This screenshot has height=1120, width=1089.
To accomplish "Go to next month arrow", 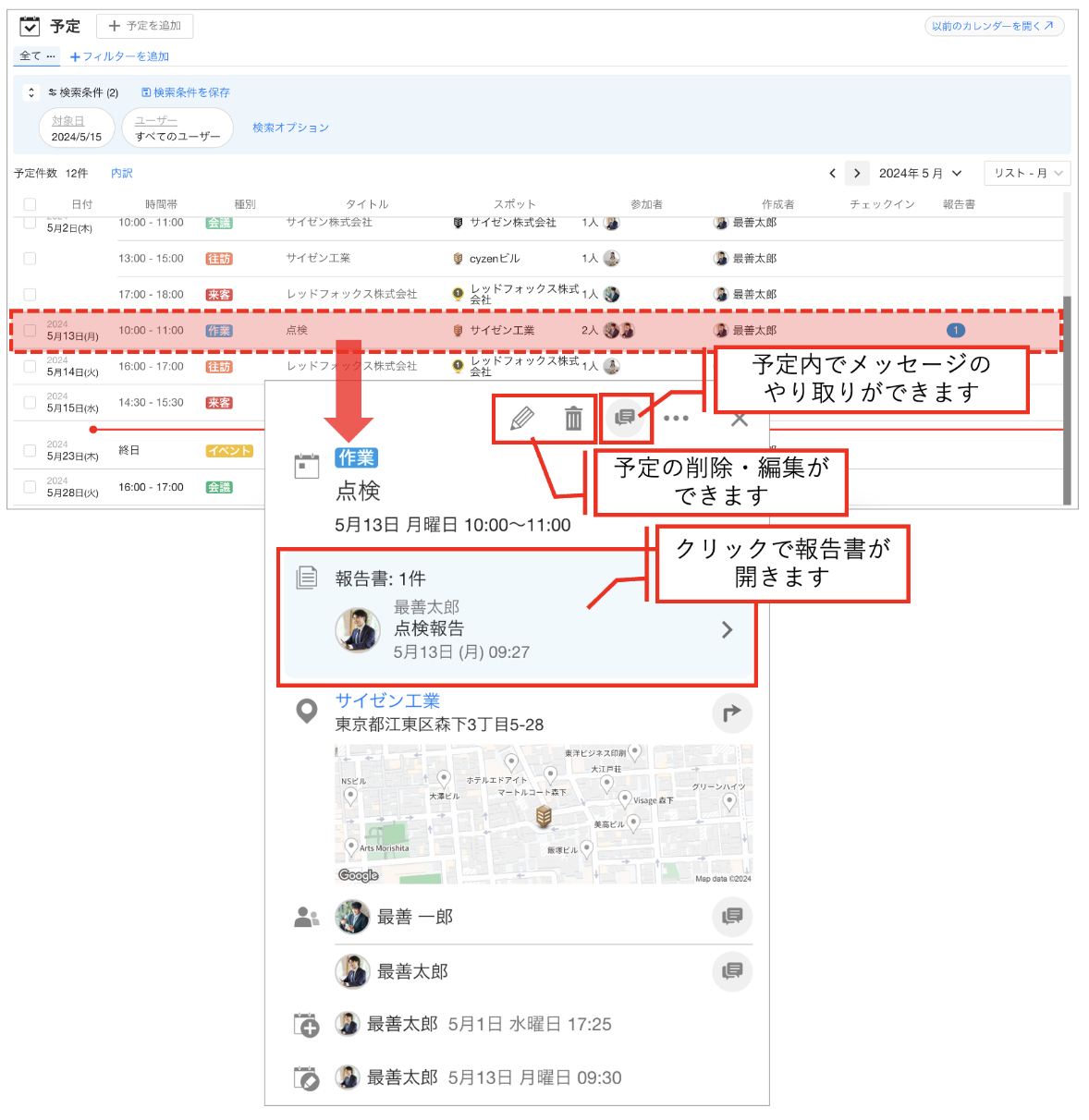I will [x=857, y=173].
